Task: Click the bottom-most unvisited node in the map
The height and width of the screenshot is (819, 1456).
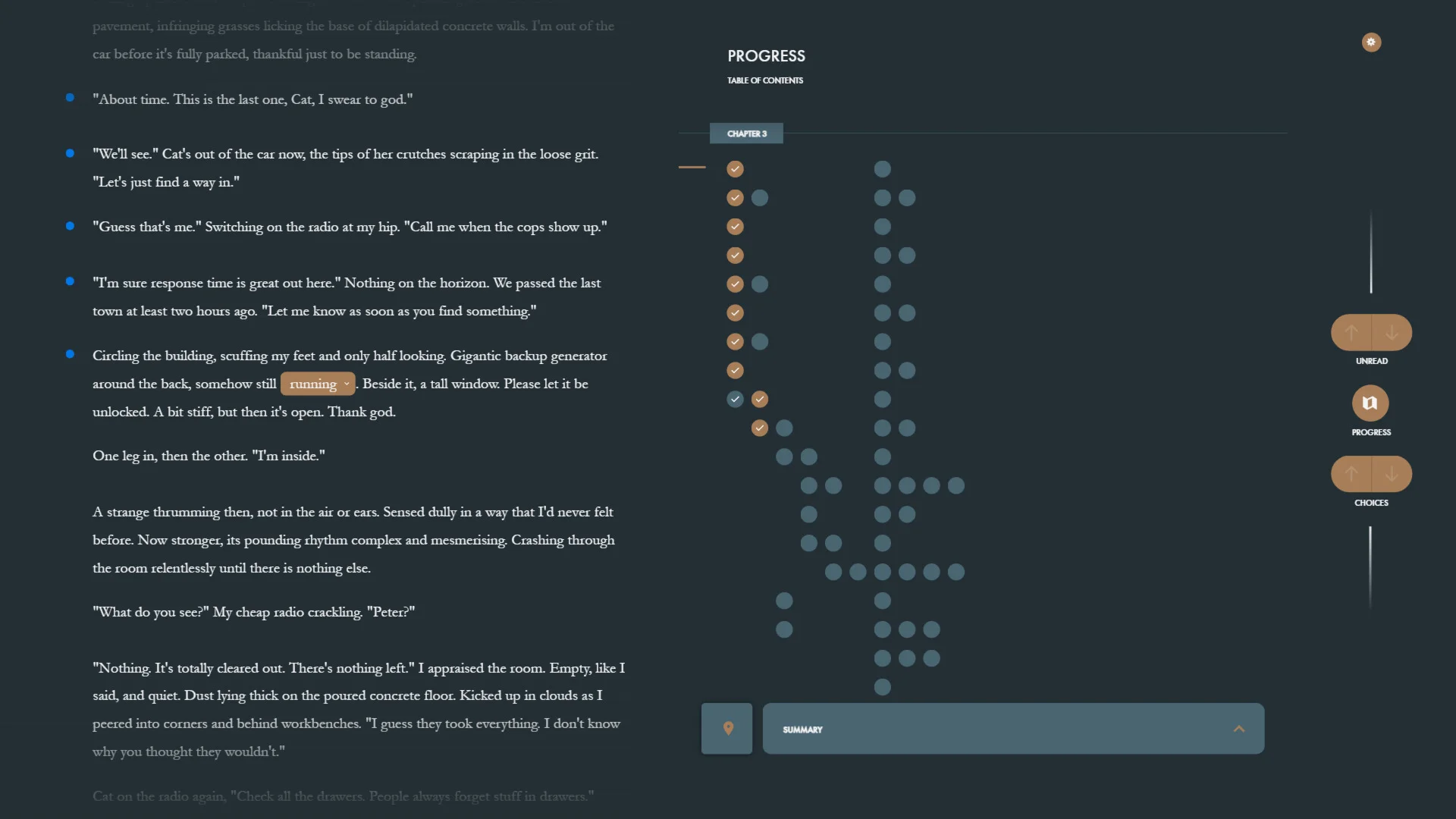Action: pyautogui.click(x=882, y=687)
